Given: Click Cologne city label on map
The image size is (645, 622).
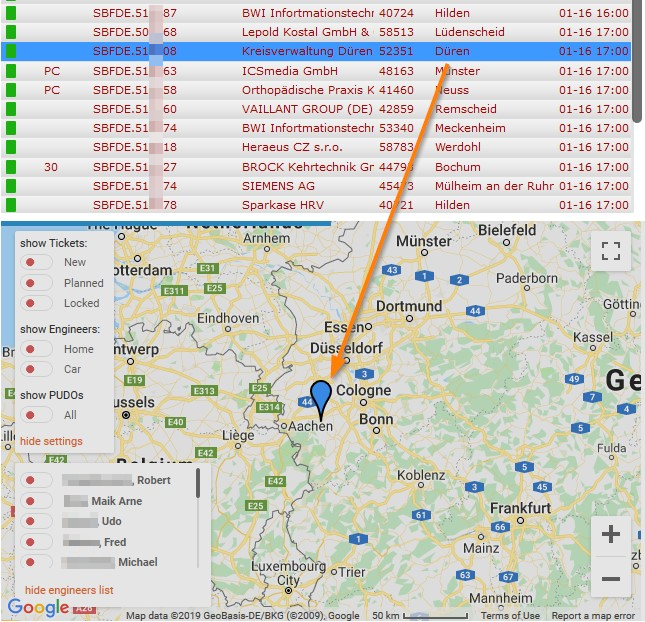Looking at the screenshot, I should (364, 390).
